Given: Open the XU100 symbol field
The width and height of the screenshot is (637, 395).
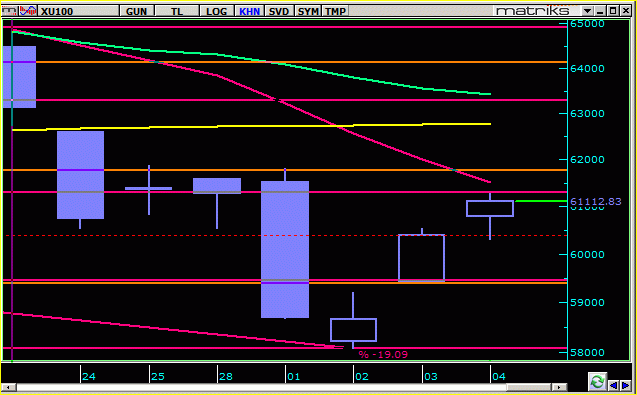Looking at the screenshot, I should (x=78, y=11).
